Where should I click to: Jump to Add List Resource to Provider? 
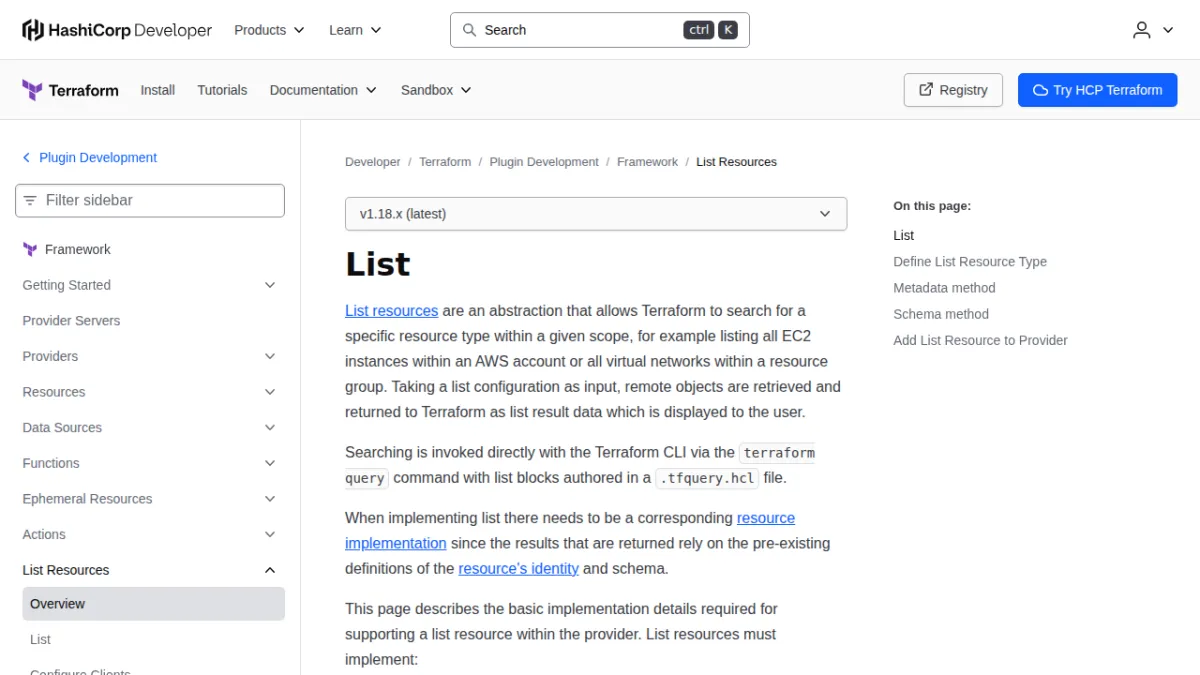980,340
